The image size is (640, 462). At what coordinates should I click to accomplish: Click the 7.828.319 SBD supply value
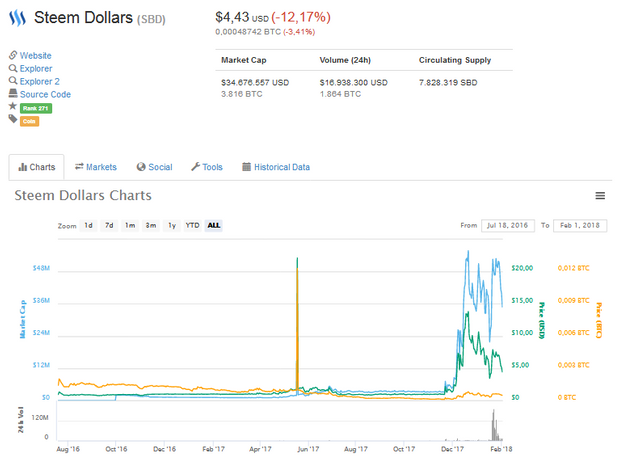click(x=448, y=82)
